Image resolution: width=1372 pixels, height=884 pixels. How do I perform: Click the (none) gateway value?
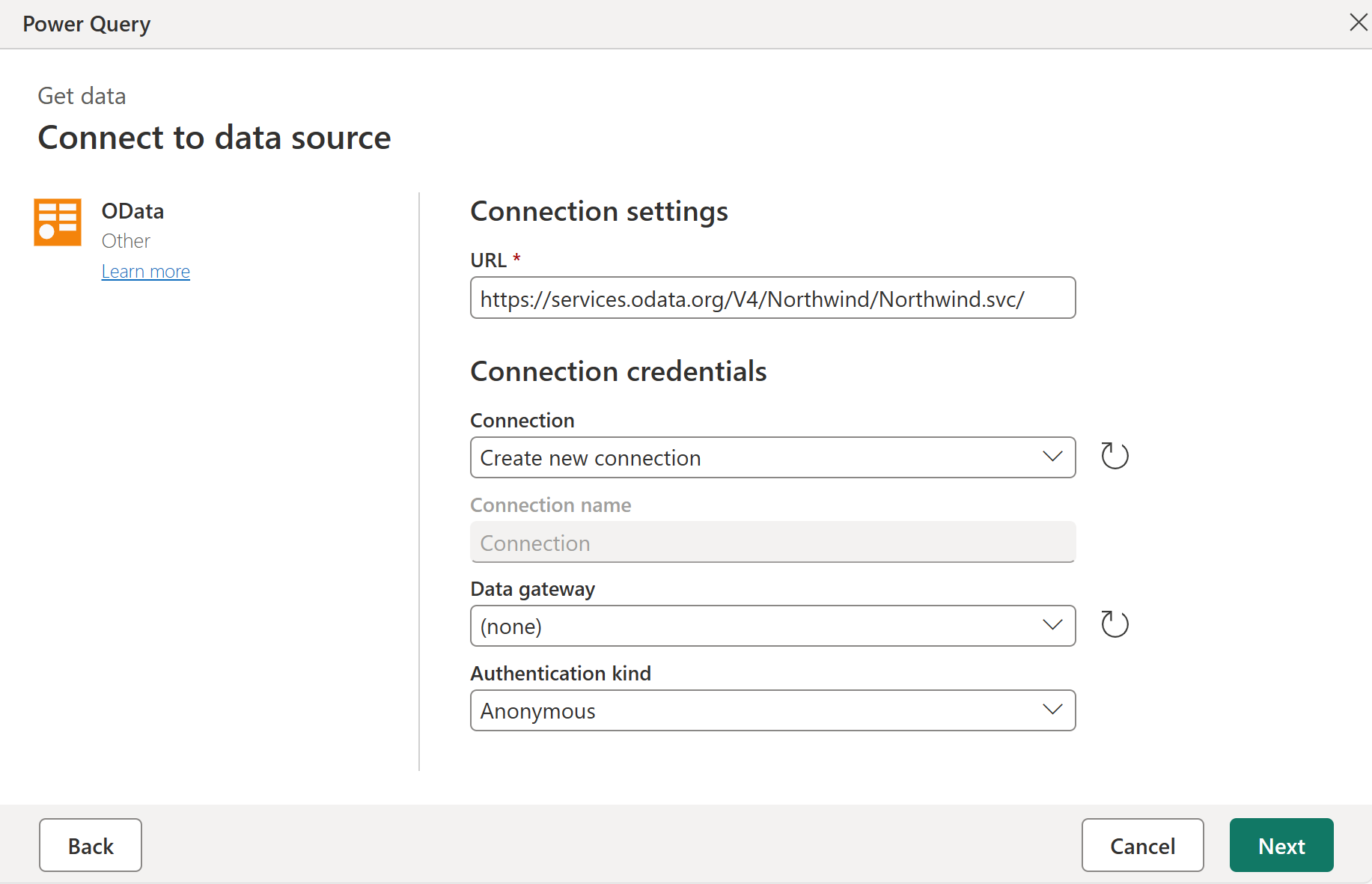tap(511, 627)
